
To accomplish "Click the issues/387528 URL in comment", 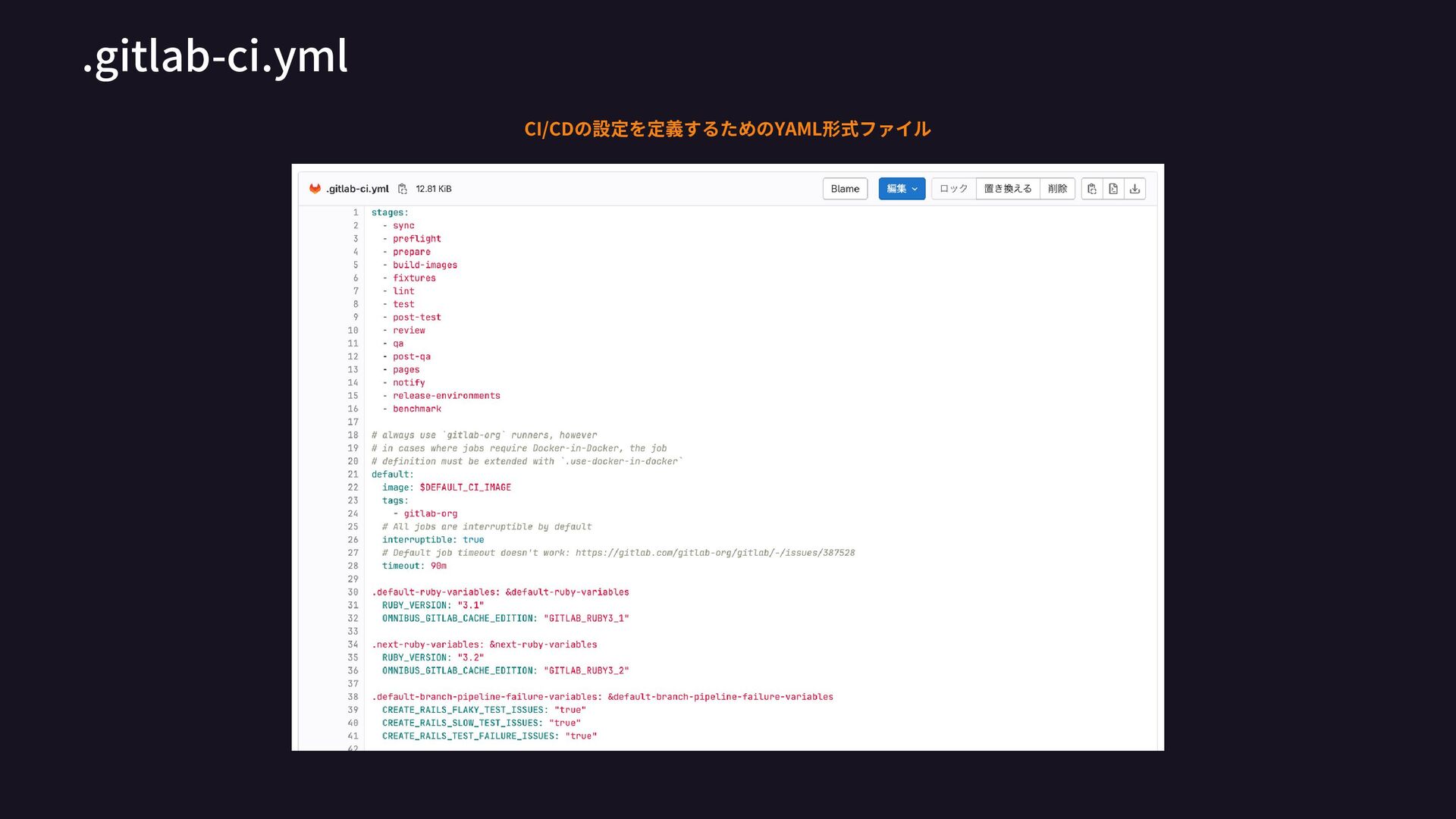I will click(x=714, y=553).
